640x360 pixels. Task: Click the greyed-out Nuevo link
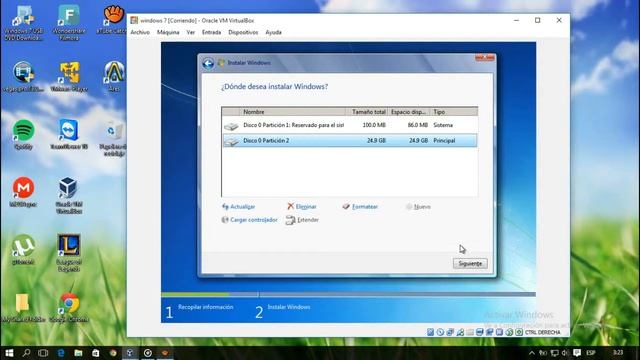tap(418, 207)
